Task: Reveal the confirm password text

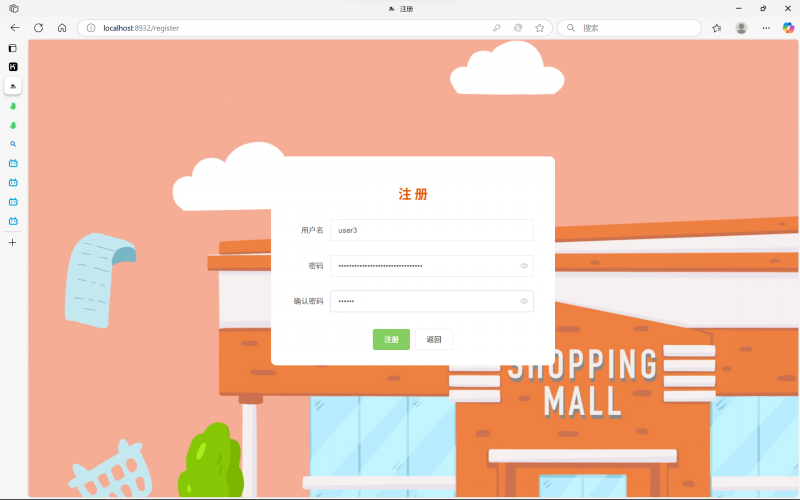Action: coord(524,301)
